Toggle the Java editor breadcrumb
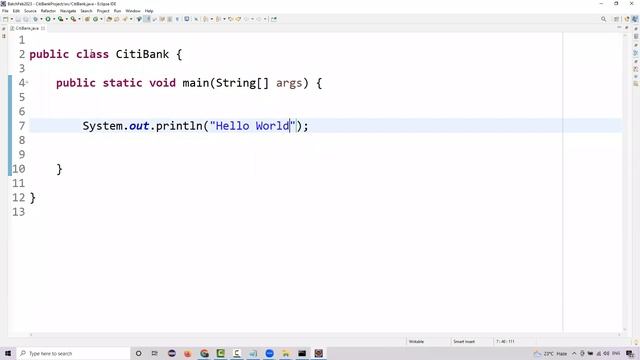This screenshot has width=640, height=360. (139, 19)
